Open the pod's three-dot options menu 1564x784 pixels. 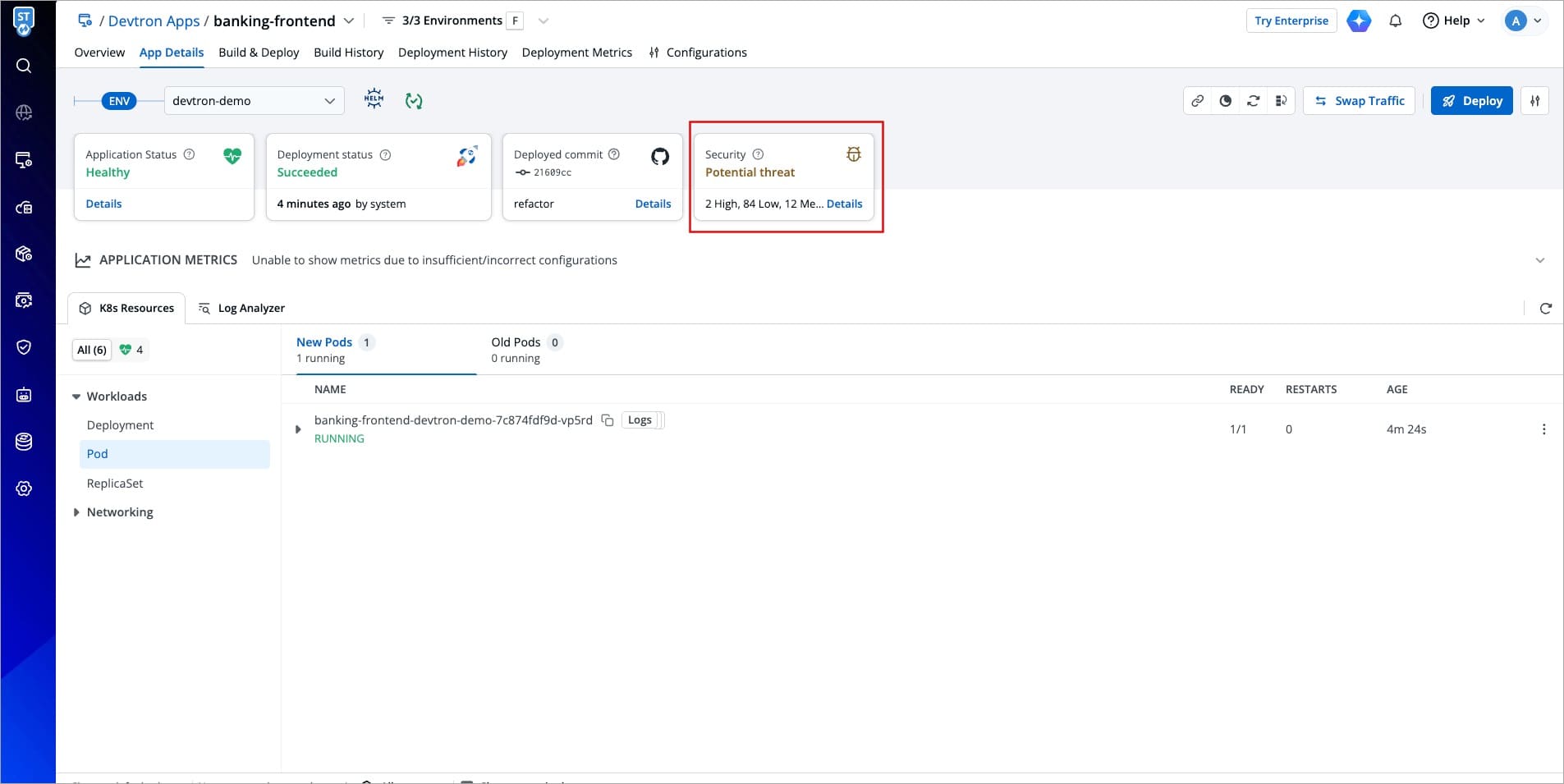point(1543,429)
